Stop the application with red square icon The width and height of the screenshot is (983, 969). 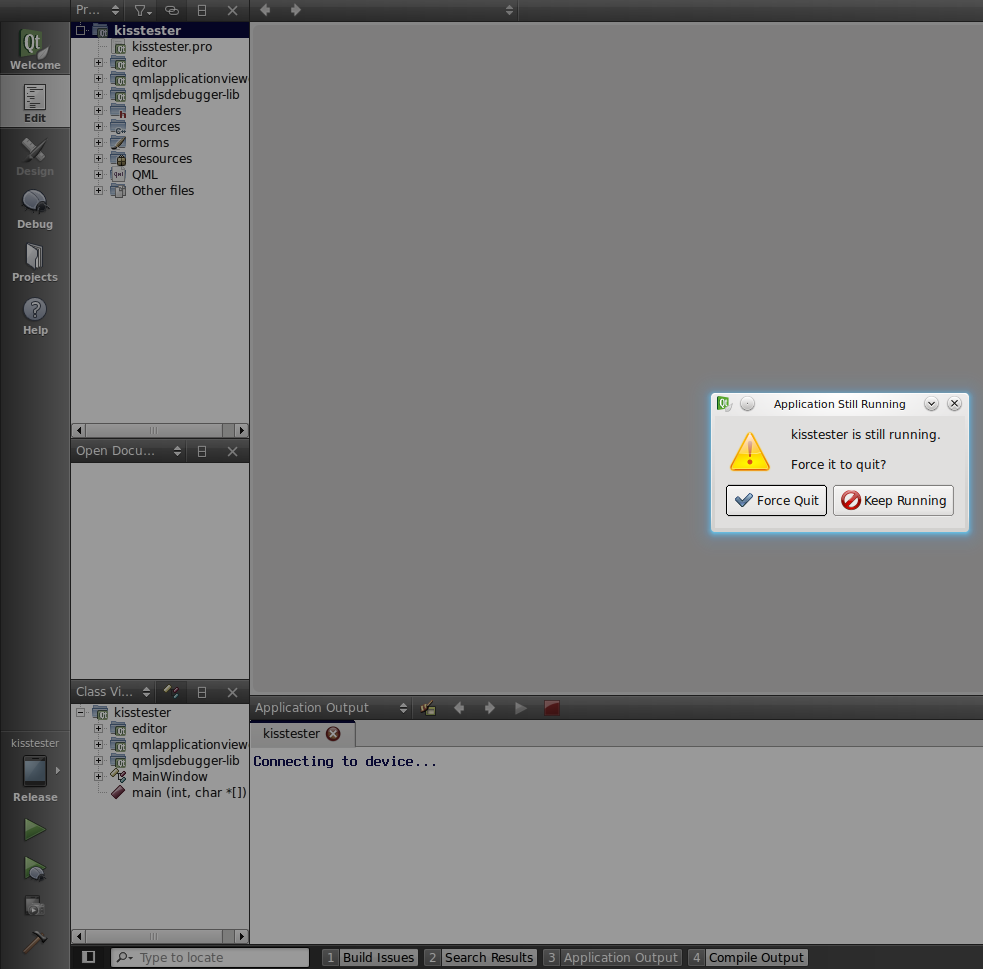(551, 708)
